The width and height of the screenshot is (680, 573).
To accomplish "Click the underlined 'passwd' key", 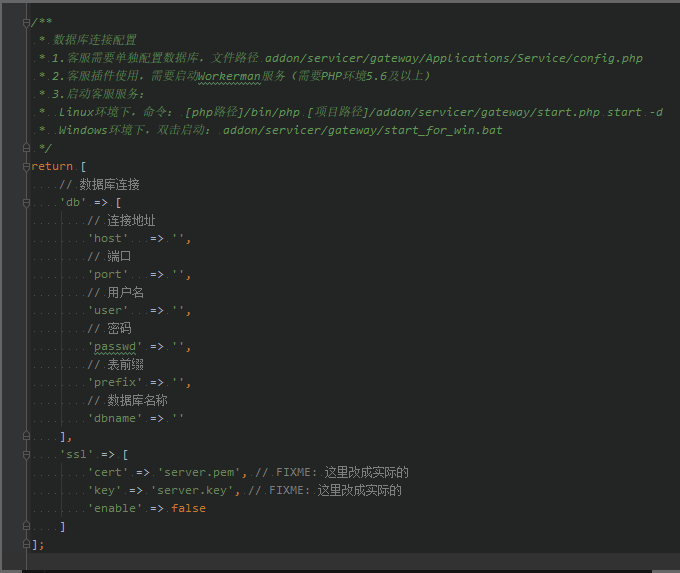I will coord(115,347).
